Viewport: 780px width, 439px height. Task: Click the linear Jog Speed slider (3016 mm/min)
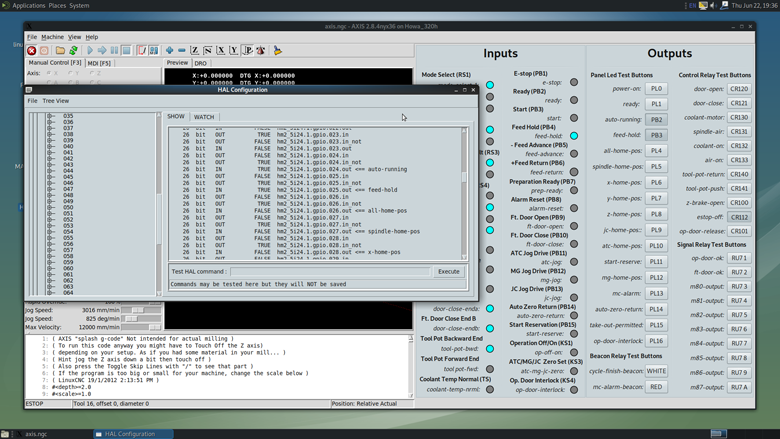pyautogui.click(x=142, y=310)
